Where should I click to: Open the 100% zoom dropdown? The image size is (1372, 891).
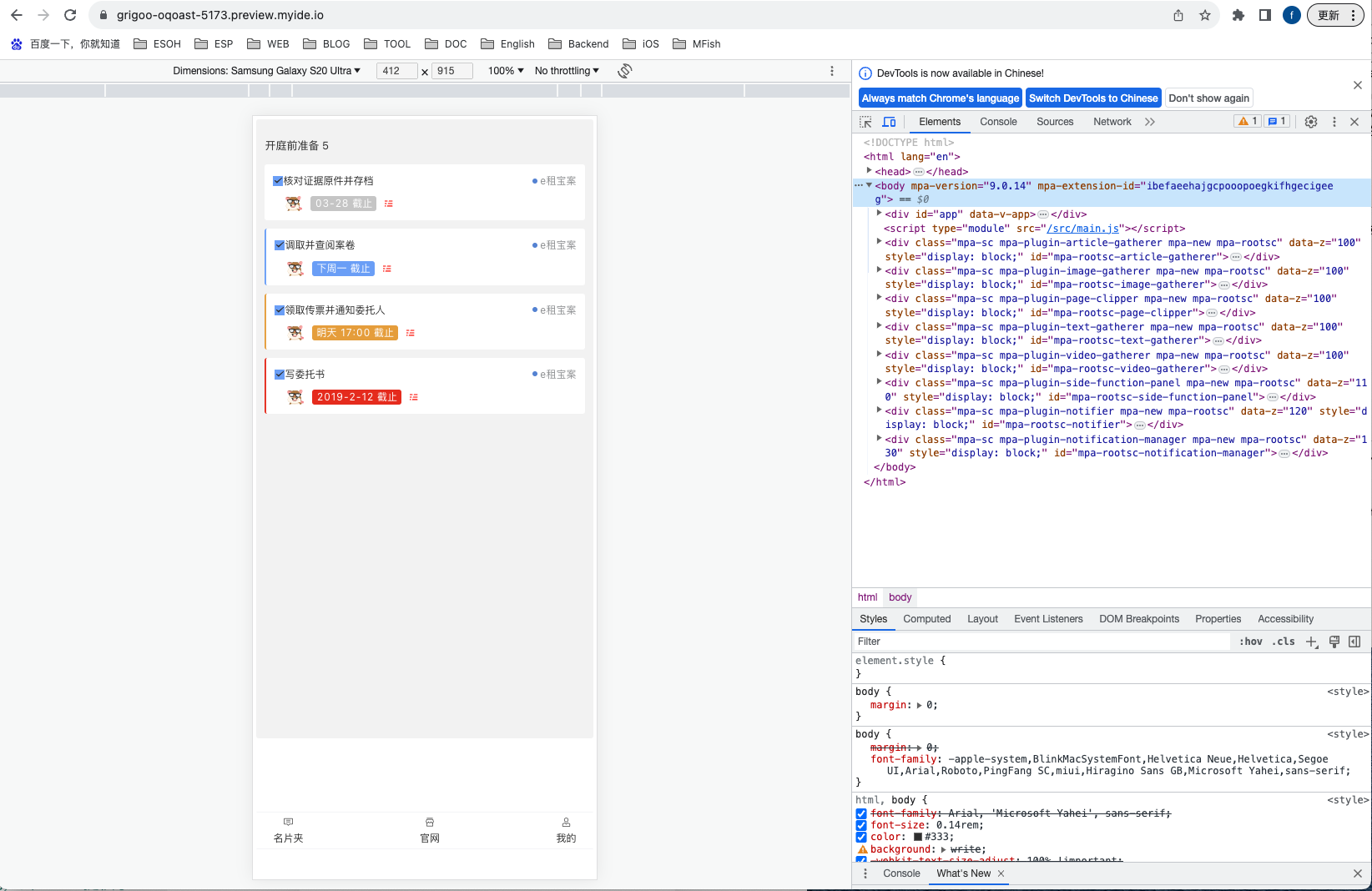coord(506,71)
